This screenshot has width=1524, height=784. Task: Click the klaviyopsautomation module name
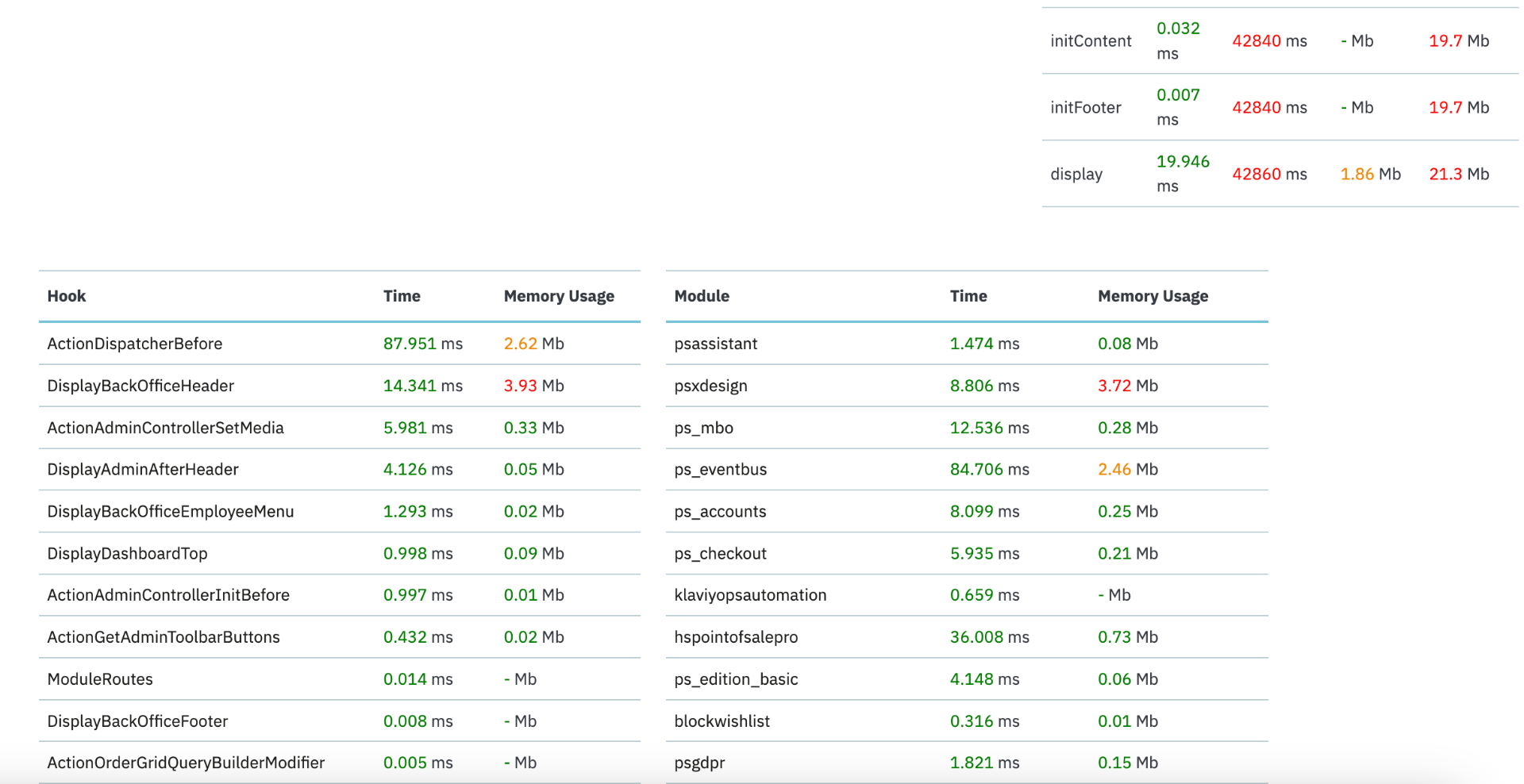click(750, 595)
